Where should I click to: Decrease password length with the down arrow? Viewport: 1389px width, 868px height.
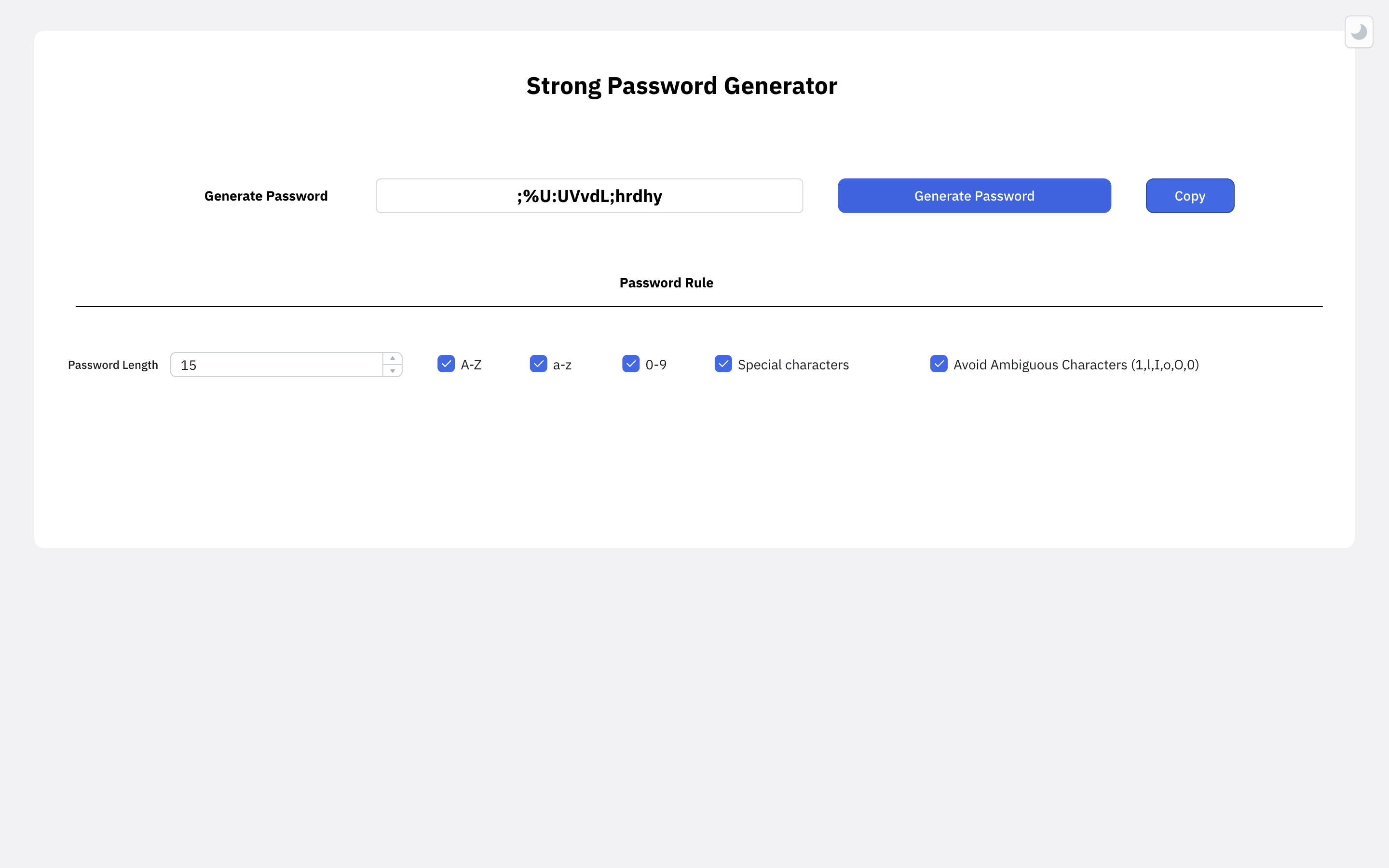coord(393,371)
